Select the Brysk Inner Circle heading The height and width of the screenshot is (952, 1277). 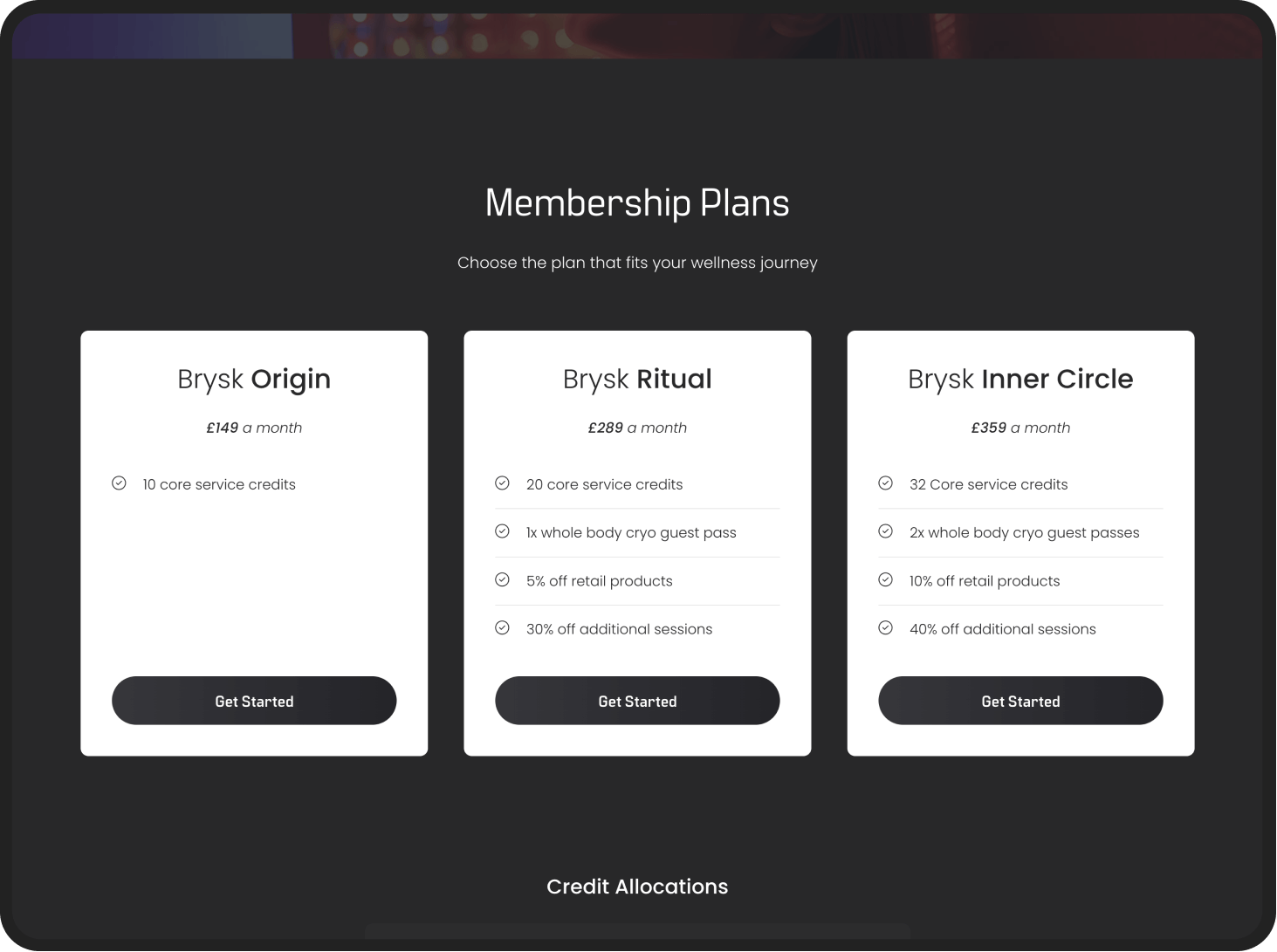click(x=1020, y=380)
